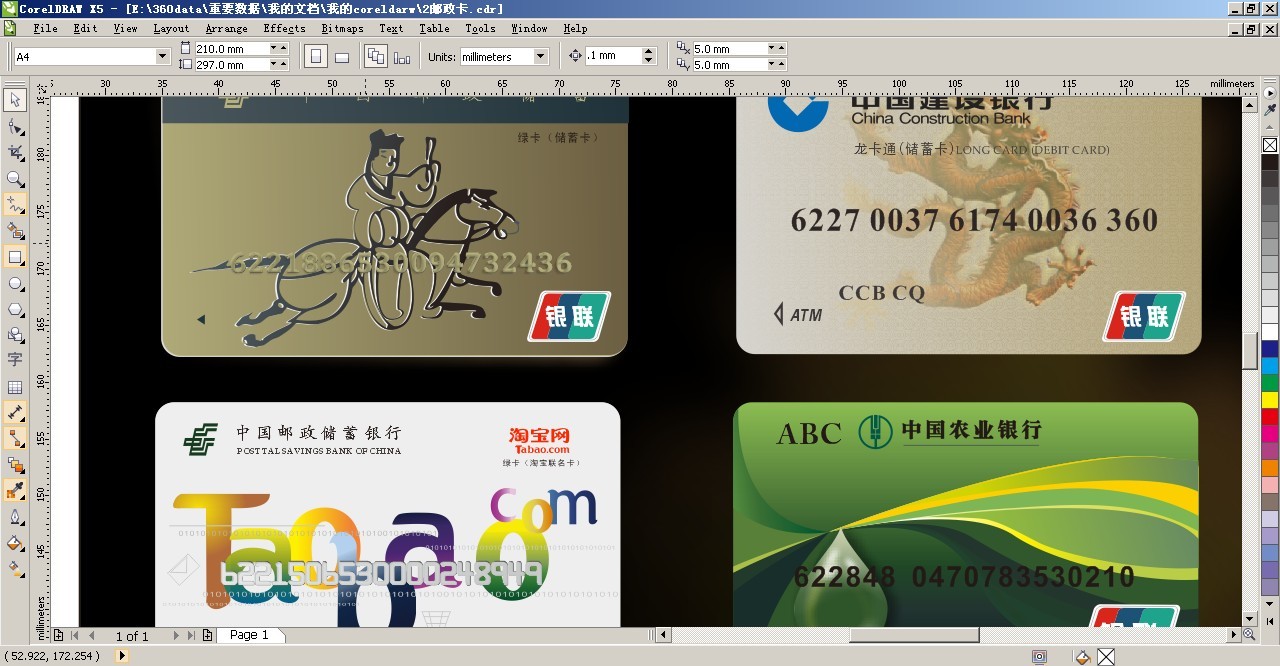The image size is (1280, 666).
Task: Select the Rectangle tool
Action: pos(15,257)
